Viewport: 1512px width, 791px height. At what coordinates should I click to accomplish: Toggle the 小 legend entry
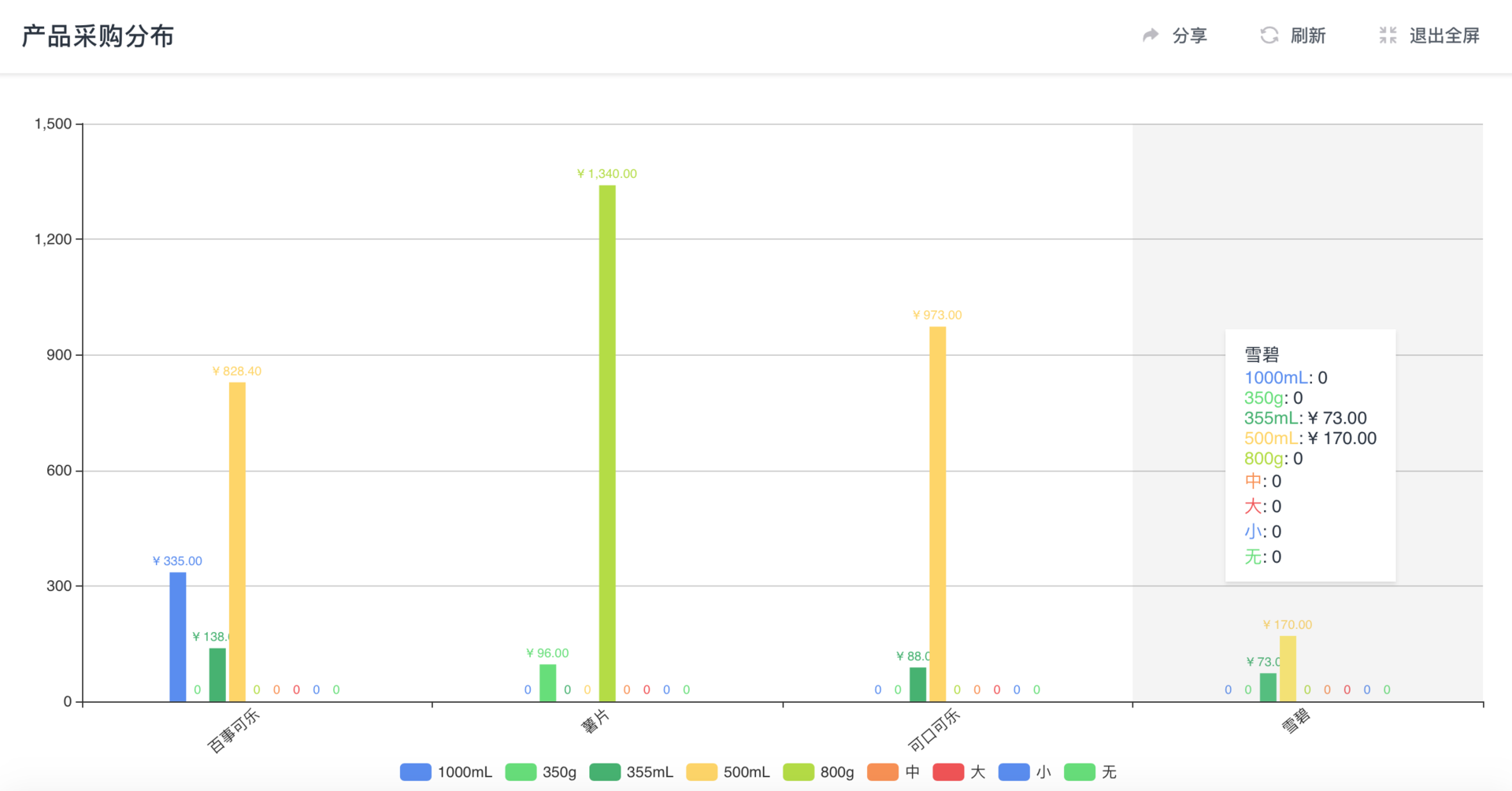[1025, 772]
